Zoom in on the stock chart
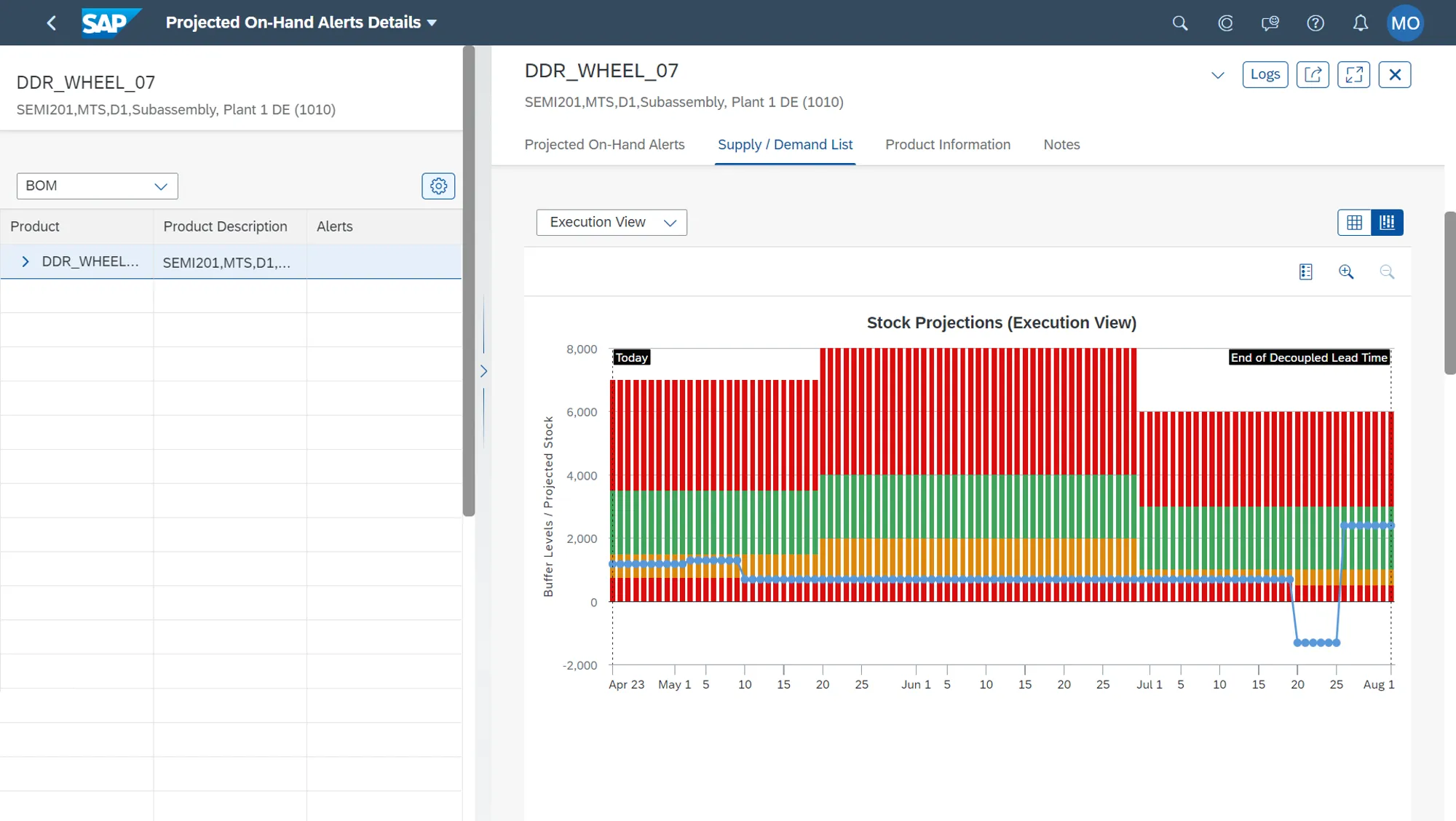 (1346, 272)
